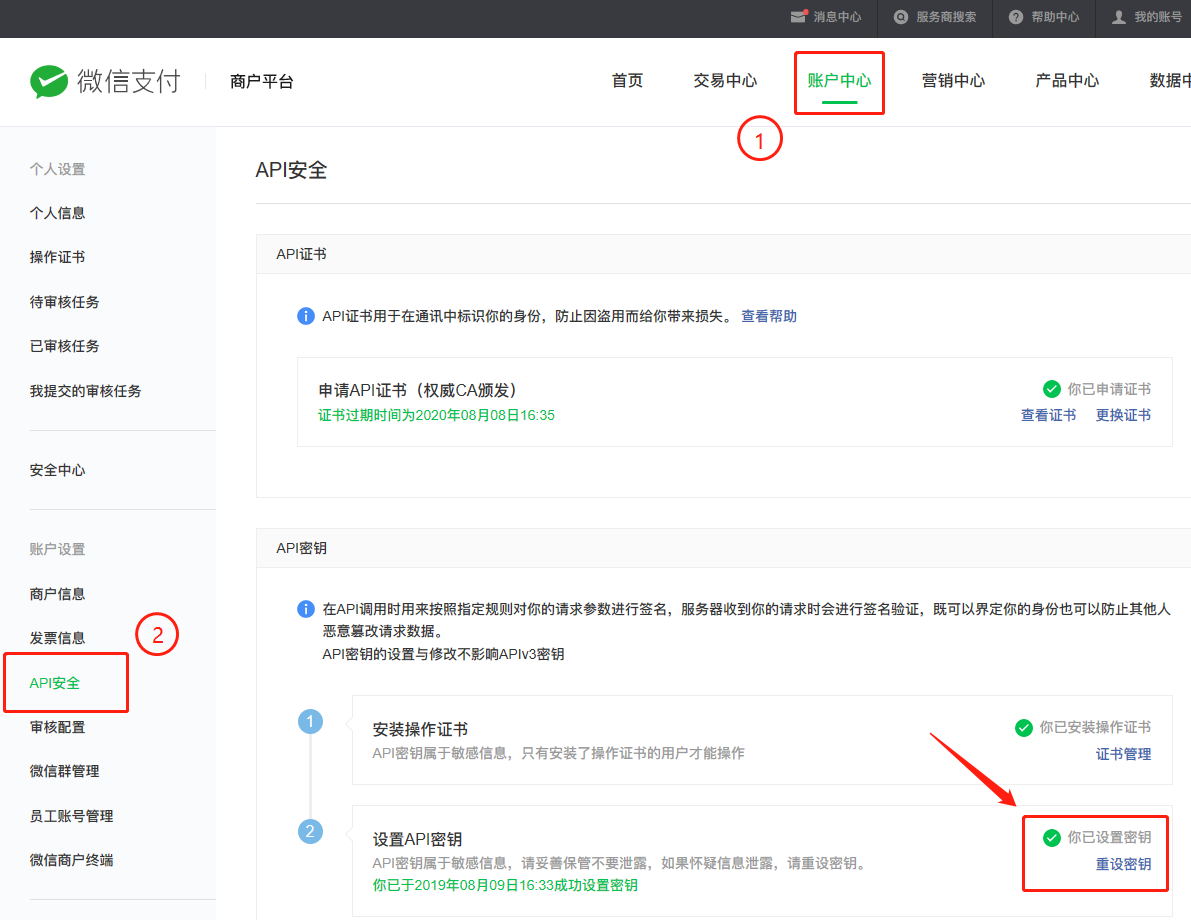Screen dimensions: 1191x920
Task: Click green check beside 你已设置密钥
Action: (x=1052, y=837)
